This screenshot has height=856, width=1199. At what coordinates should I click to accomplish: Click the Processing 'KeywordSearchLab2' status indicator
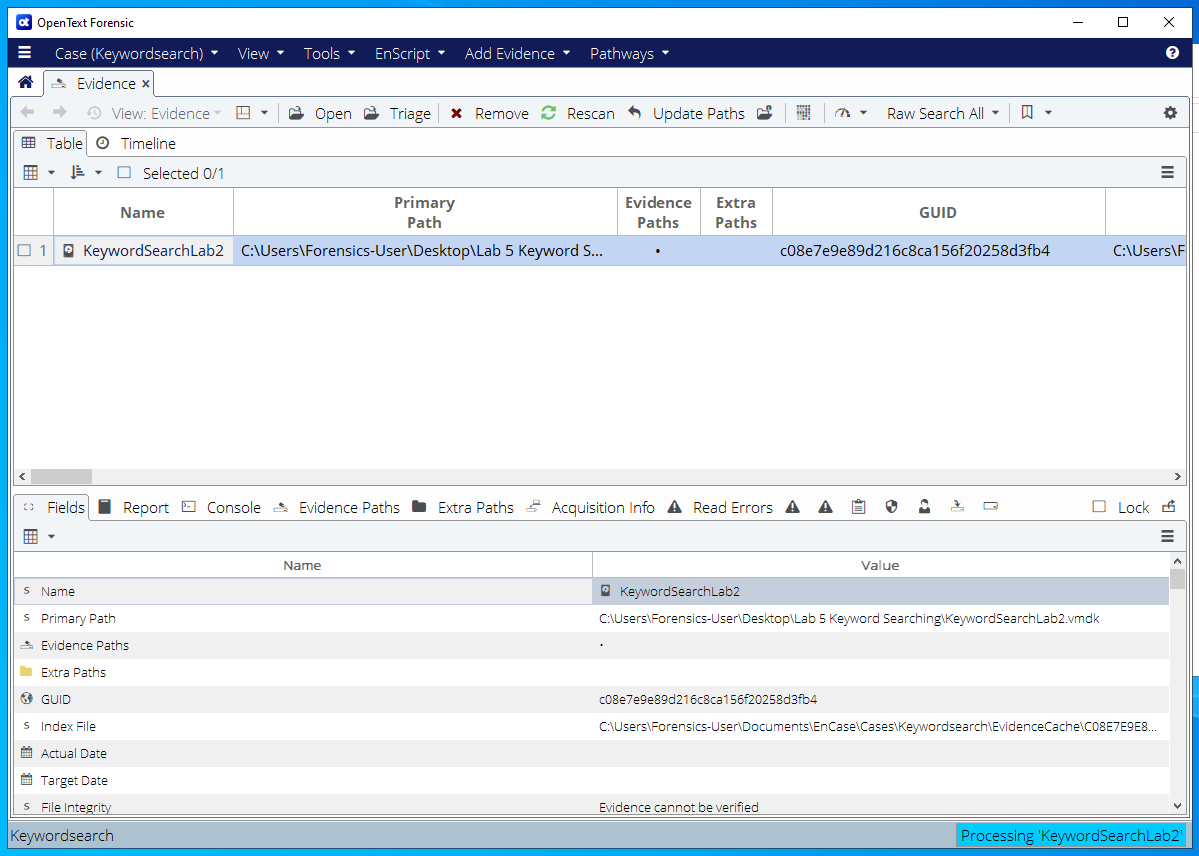pos(1071,835)
